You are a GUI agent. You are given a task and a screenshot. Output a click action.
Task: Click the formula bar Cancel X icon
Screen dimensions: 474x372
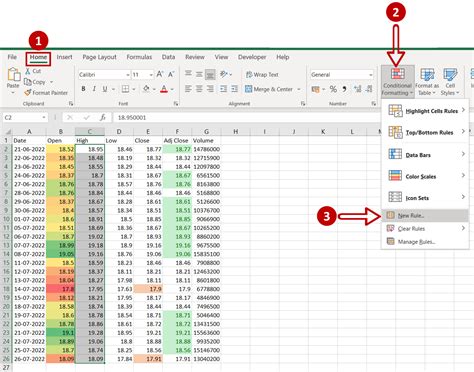coord(70,117)
